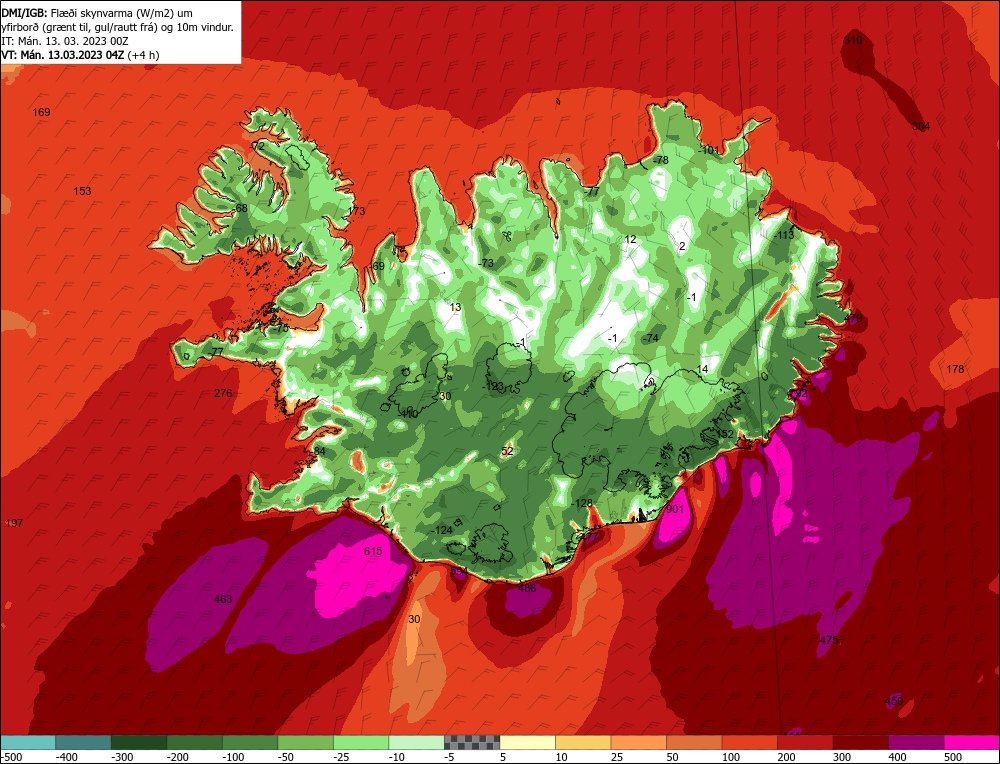This screenshot has height=764, width=1000.
Task: Click the value -68 on the Westfjords
Action: point(239,208)
